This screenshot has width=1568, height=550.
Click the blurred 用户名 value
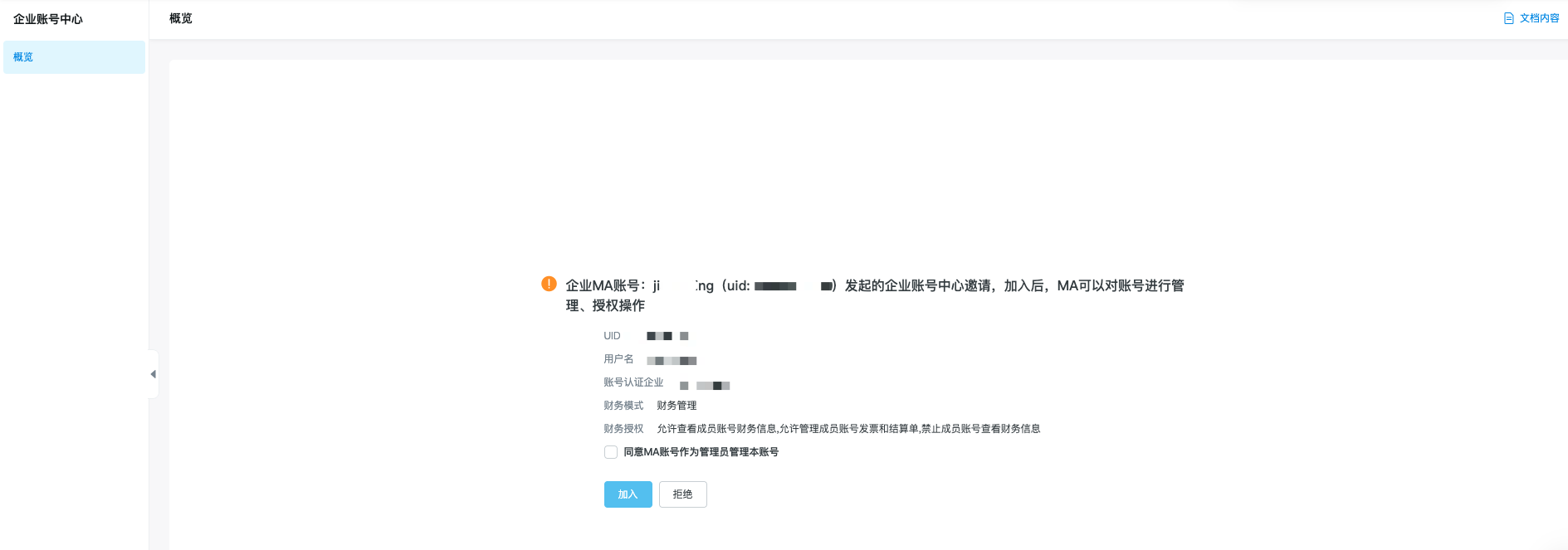click(672, 361)
